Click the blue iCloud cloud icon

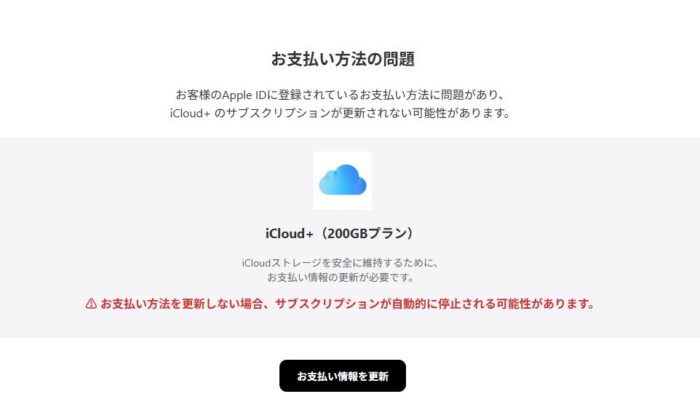coord(342,180)
